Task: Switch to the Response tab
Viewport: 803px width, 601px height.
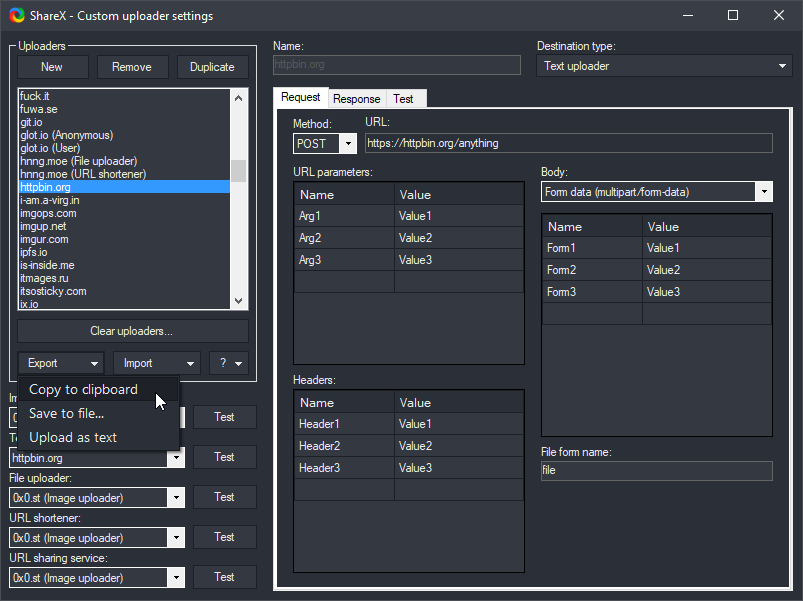Action: coord(356,99)
